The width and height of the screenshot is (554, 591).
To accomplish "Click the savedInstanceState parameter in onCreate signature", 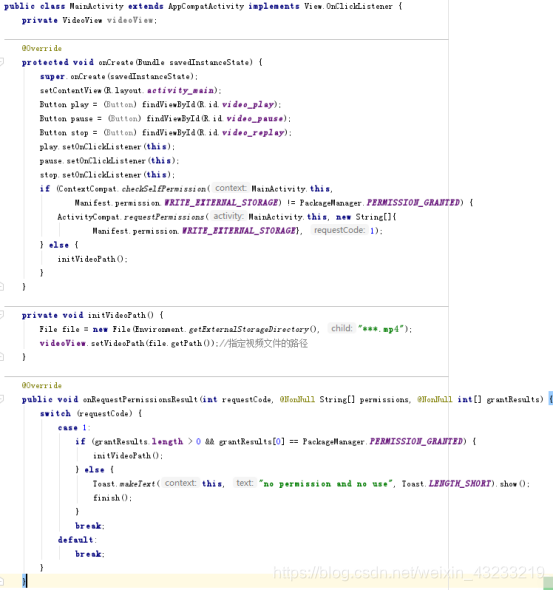I will (209, 62).
